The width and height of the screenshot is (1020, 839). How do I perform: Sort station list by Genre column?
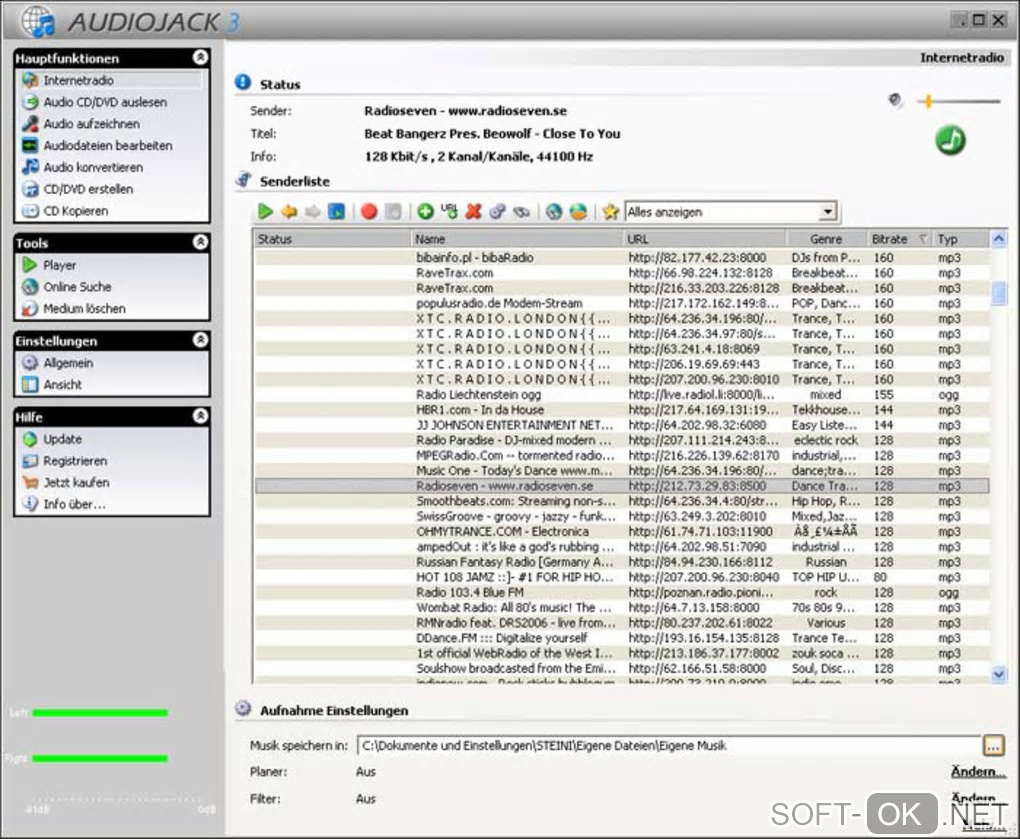pos(826,239)
